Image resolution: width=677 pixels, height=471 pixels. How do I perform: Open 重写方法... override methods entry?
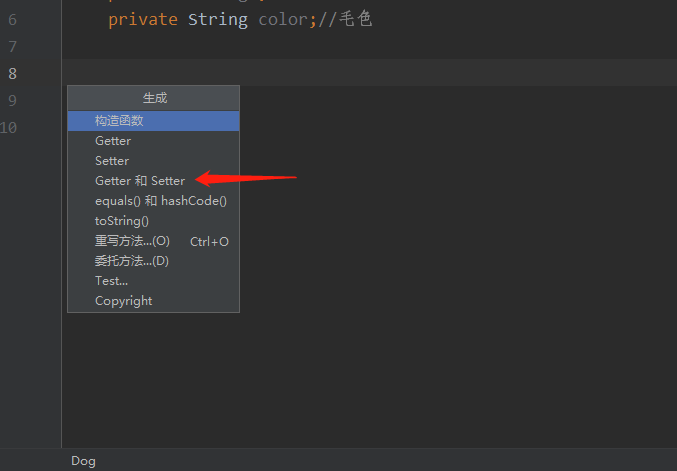click(132, 241)
